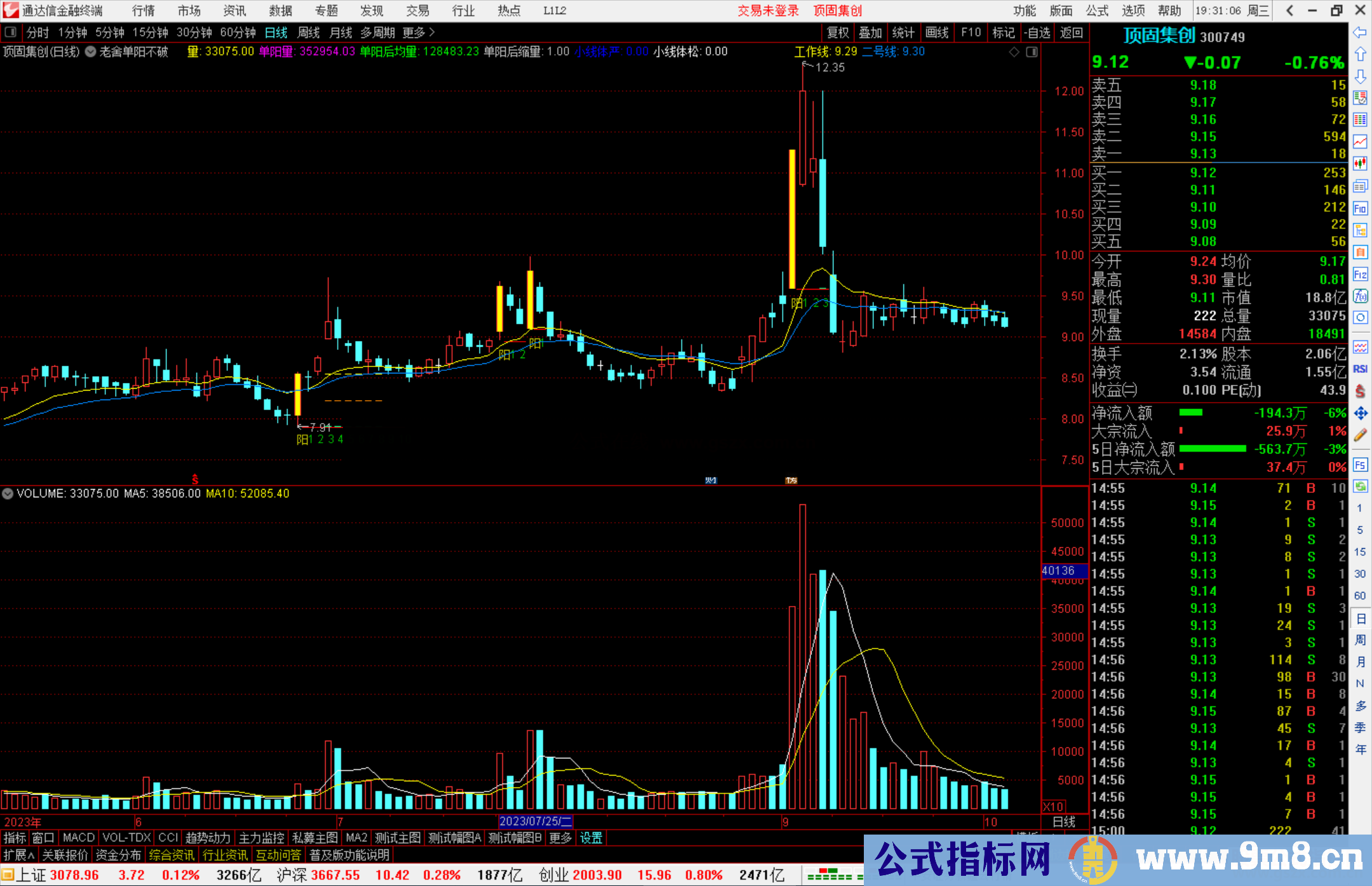The width and height of the screenshot is (1372, 886).
Task: Toggle the side panel icon above price axis
Action: (x=1032, y=52)
